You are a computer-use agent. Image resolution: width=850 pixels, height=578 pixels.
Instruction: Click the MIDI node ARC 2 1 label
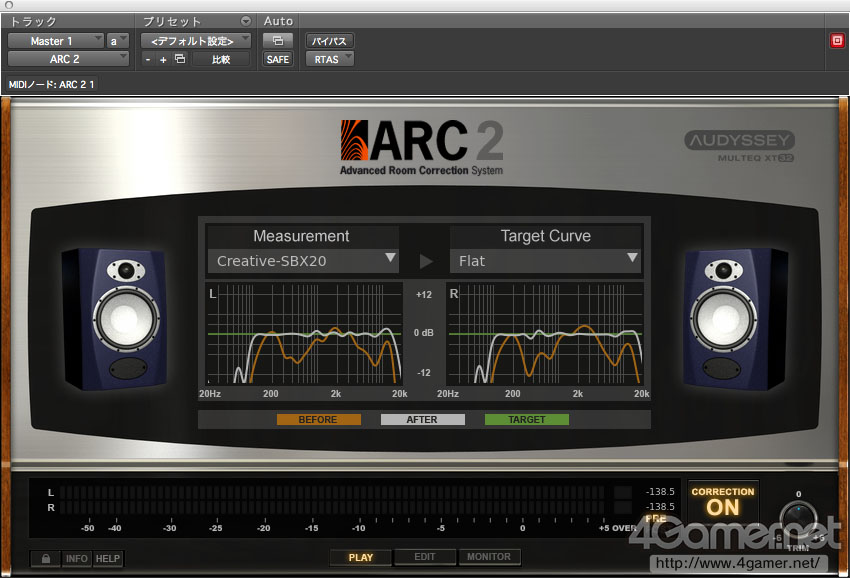[51, 85]
